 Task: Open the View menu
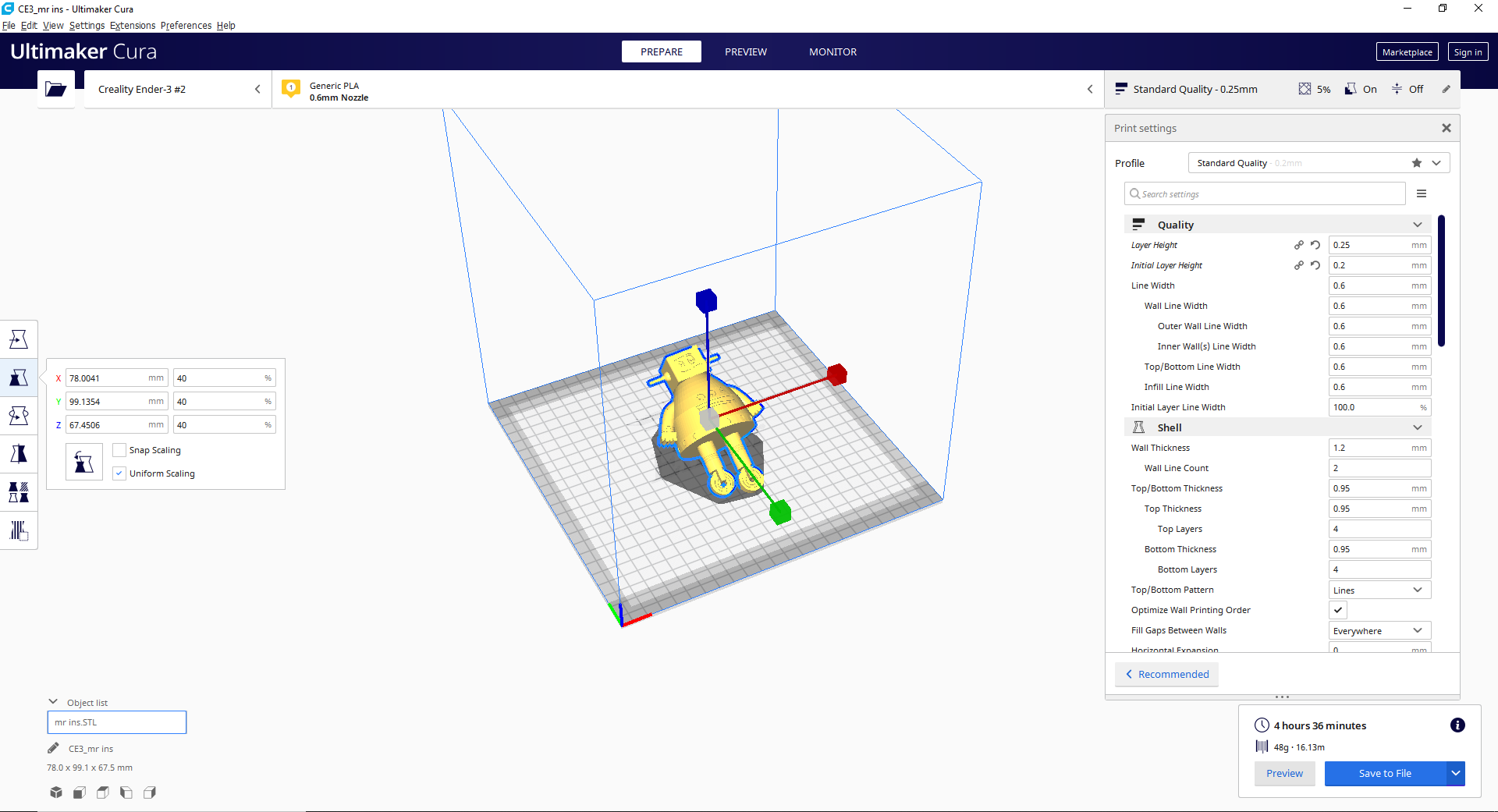53,26
